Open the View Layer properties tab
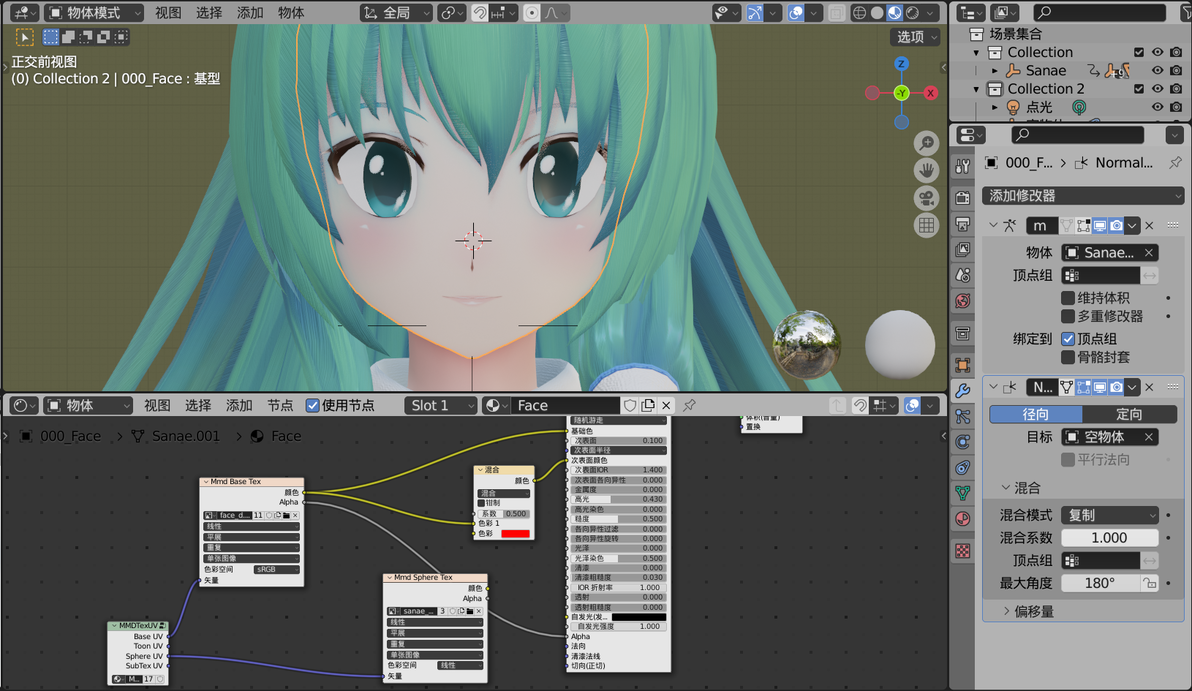1192x691 pixels. point(962,249)
